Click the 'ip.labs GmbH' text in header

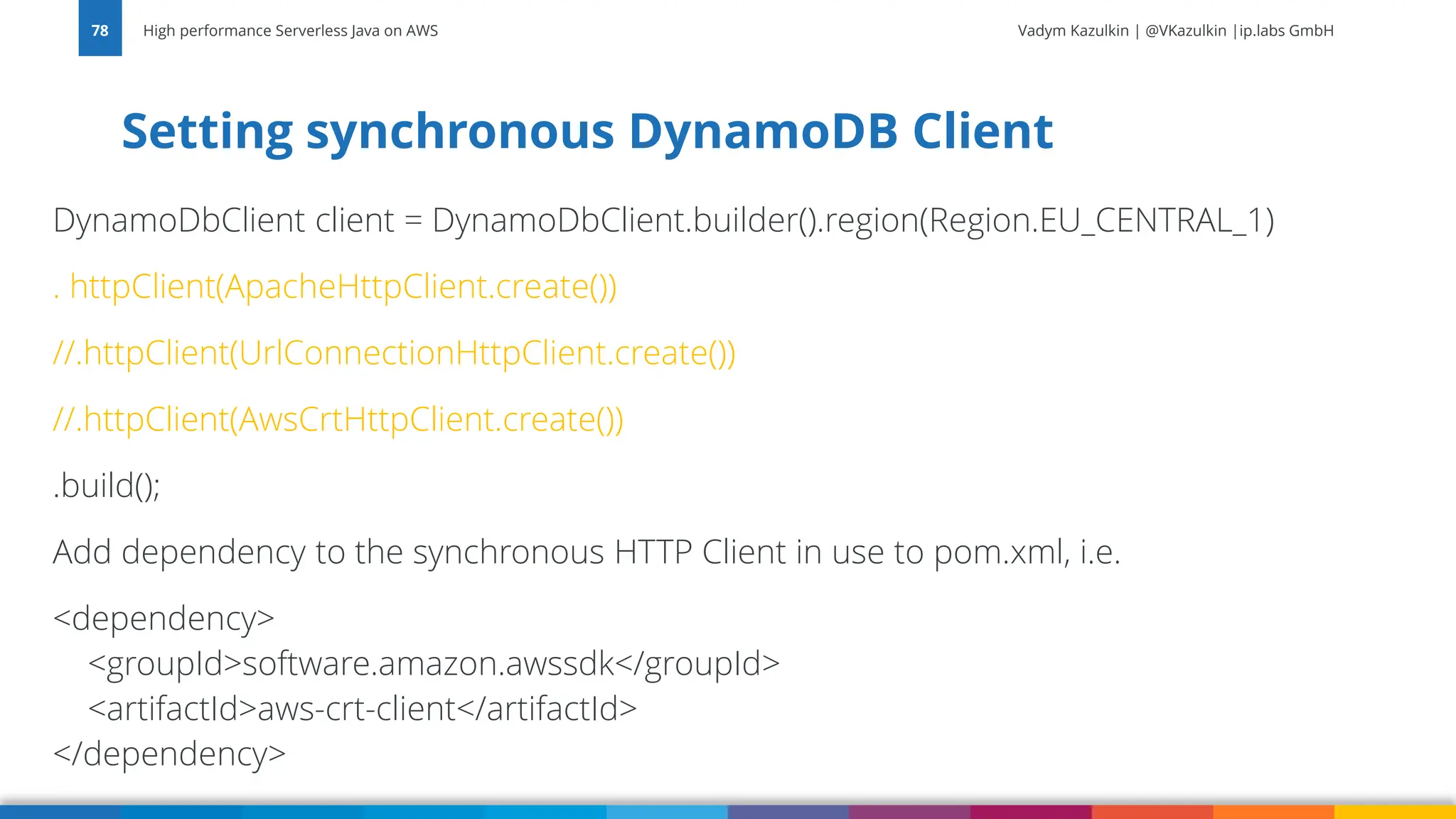[x=1286, y=31]
